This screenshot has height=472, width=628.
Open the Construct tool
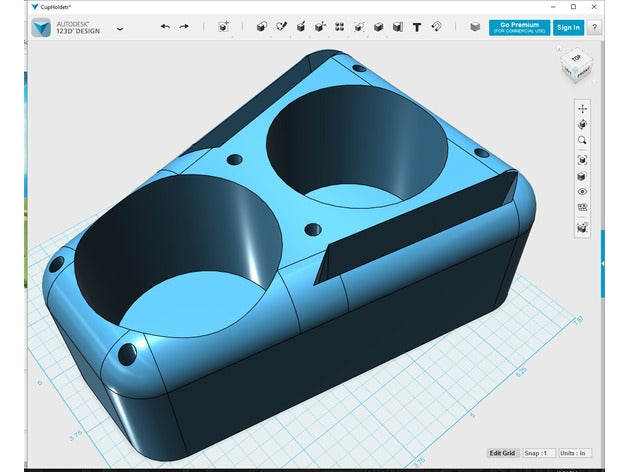point(301,27)
